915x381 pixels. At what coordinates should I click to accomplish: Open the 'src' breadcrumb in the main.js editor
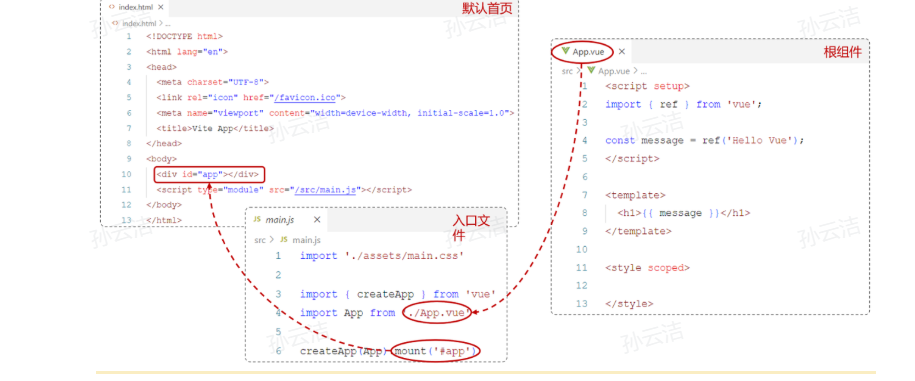pos(260,240)
